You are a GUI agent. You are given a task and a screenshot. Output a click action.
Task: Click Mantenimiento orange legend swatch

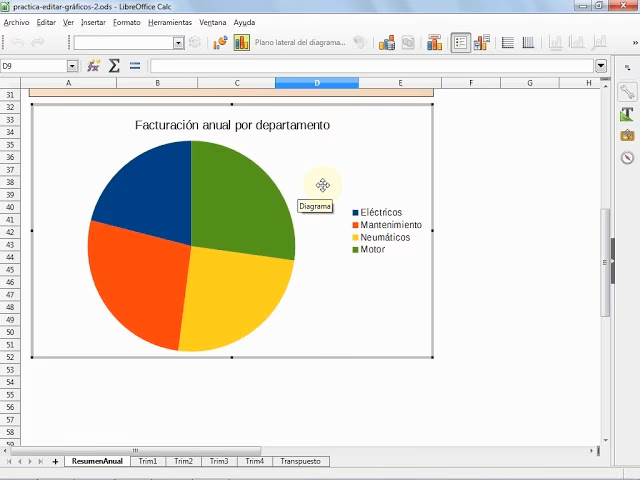[x=355, y=225]
